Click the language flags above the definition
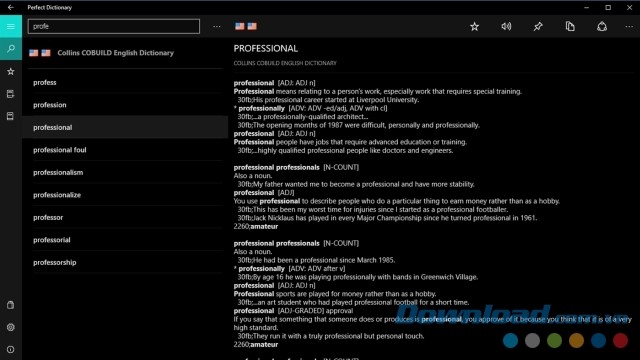This screenshot has height=360, width=640. [246, 26]
